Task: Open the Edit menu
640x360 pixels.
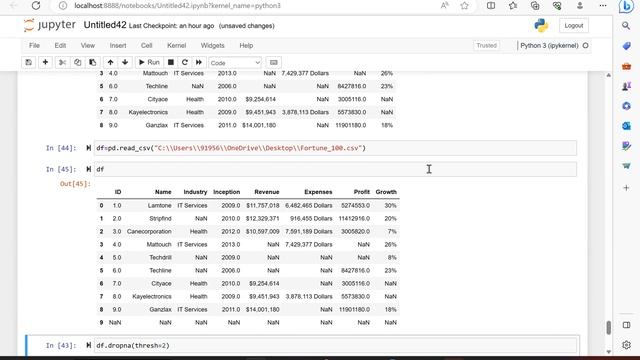Action: (x=60, y=45)
